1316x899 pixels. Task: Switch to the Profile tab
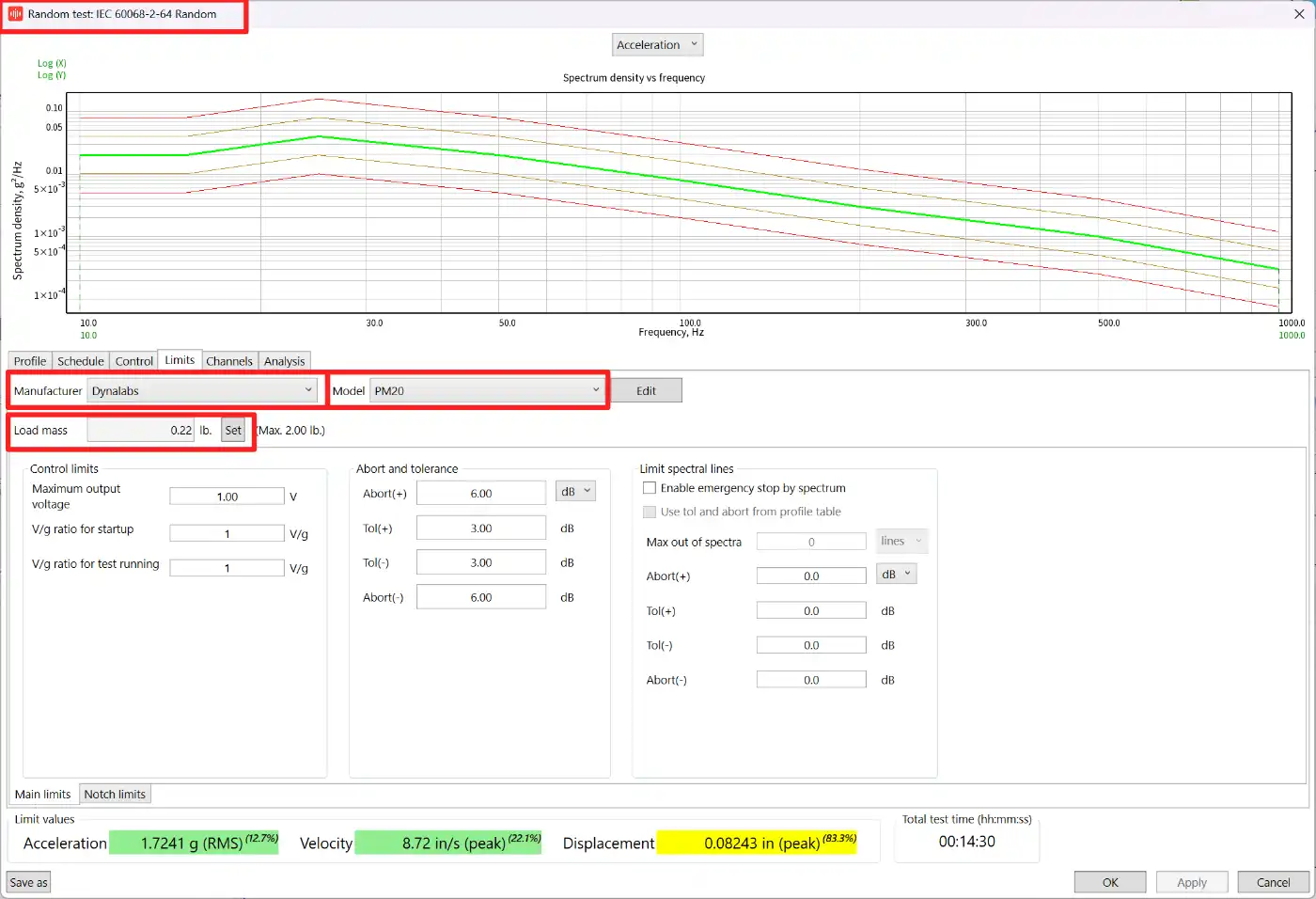[x=30, y=361]
